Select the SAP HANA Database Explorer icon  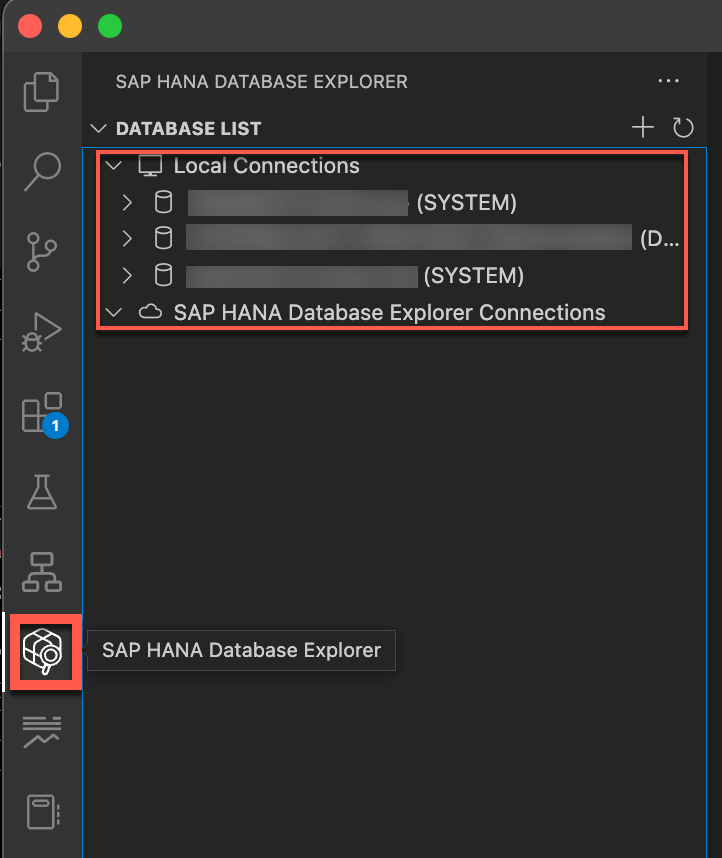[42, 651]
